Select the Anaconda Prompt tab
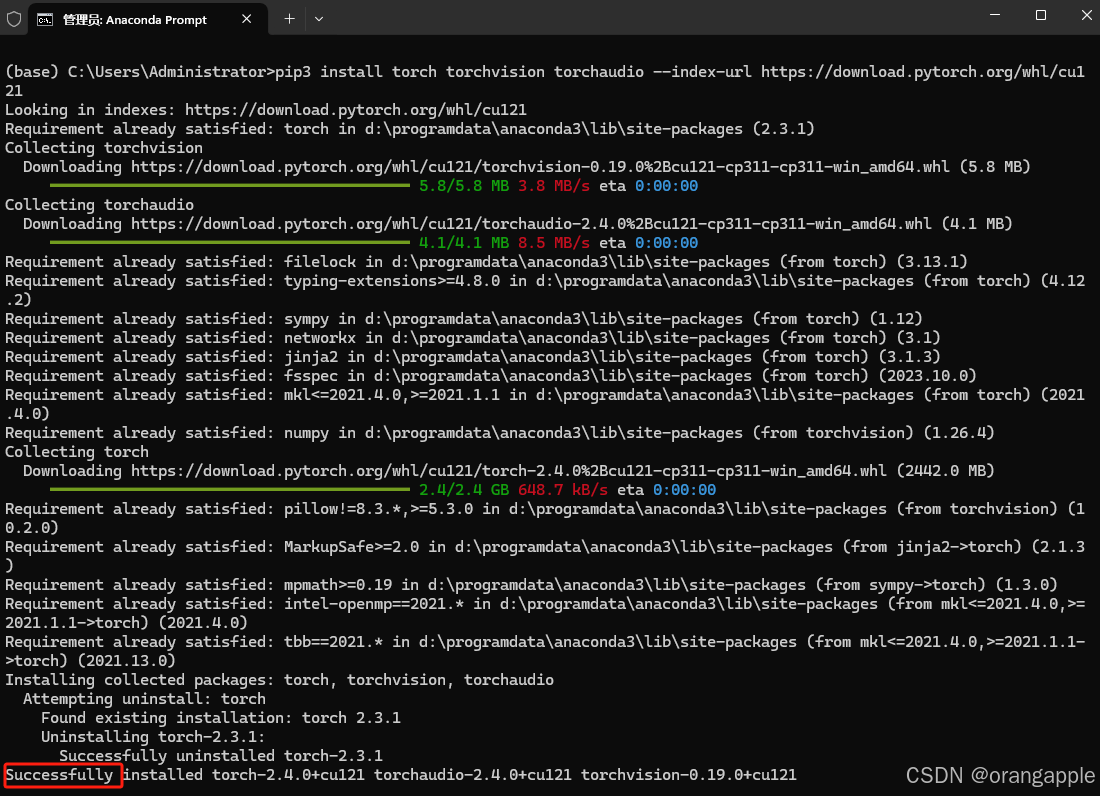 tap(147, 19)
